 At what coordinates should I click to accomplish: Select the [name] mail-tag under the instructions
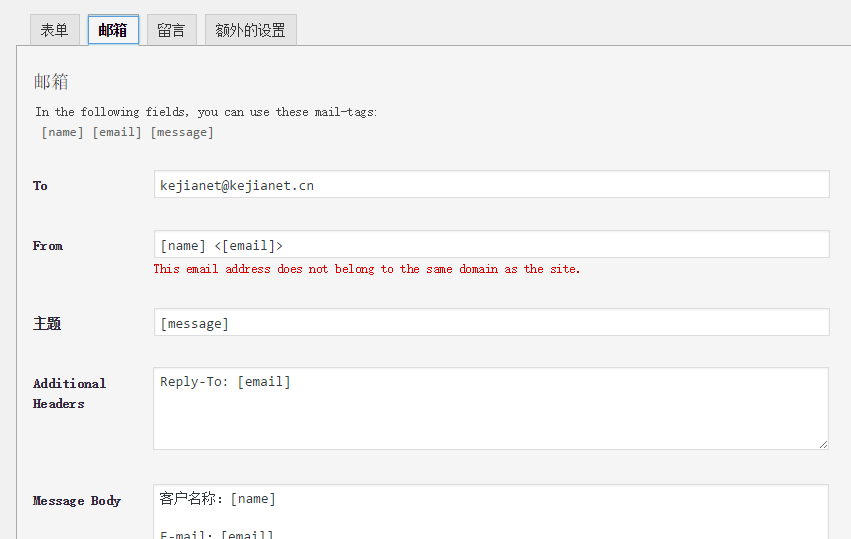coord(63,132)
